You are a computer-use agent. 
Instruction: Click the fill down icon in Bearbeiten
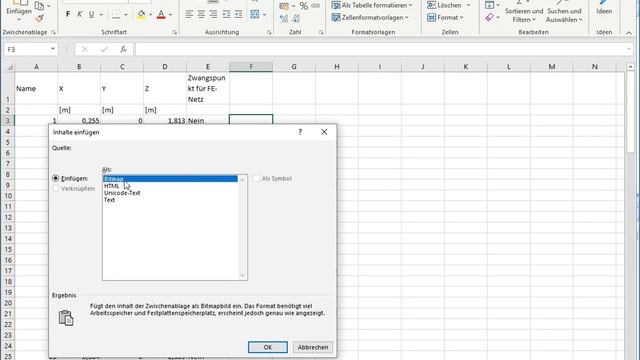coord(489,5)
